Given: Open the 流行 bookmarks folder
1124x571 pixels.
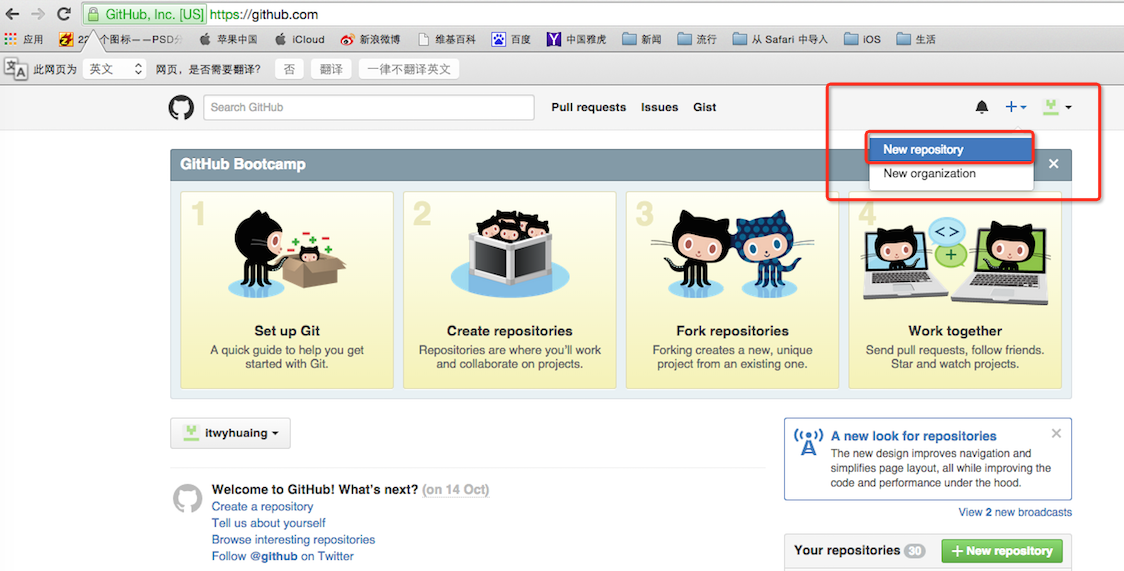Looking at the screenshot, I should pos(697,39).
